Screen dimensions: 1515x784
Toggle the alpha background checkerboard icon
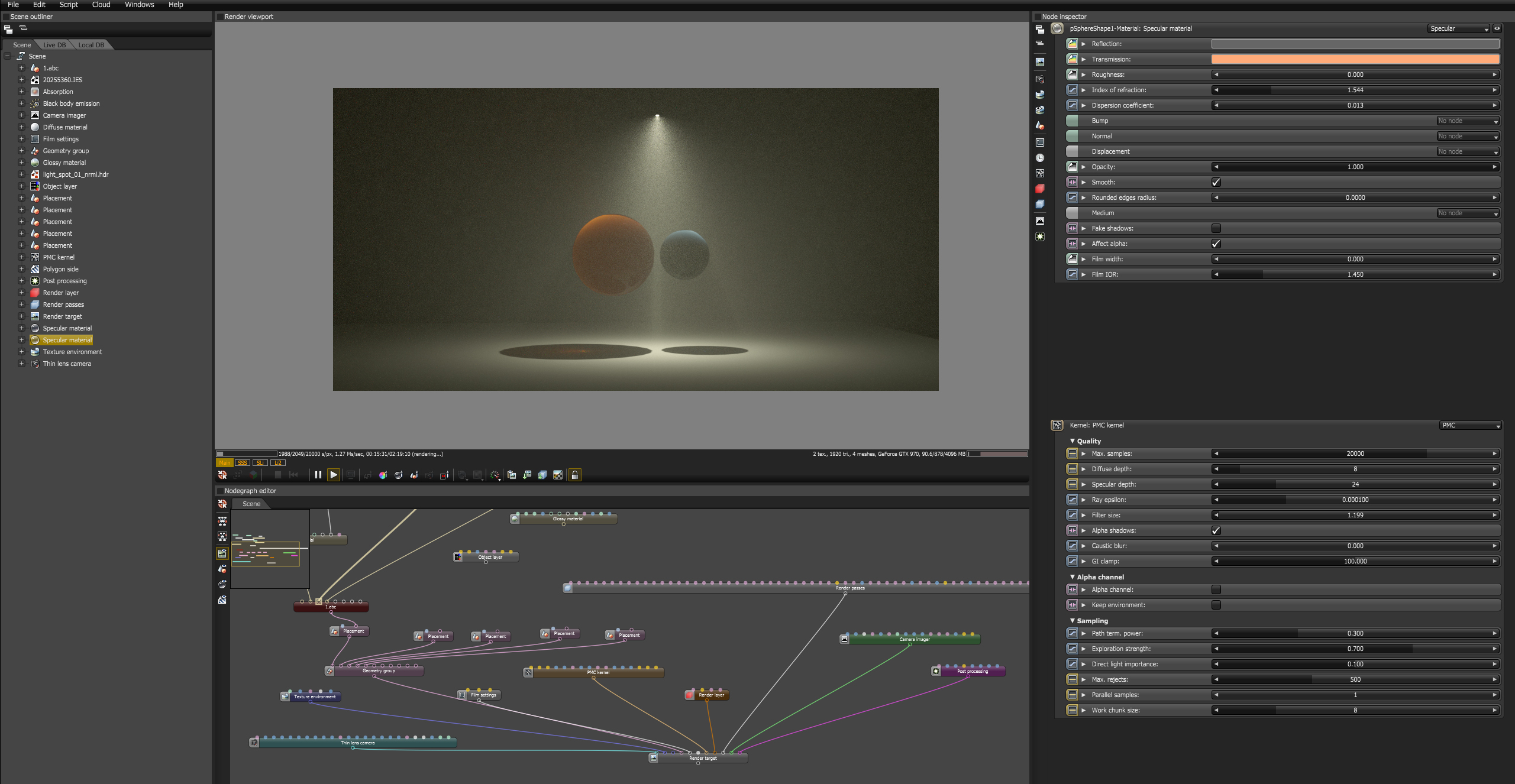click(557, 475)
